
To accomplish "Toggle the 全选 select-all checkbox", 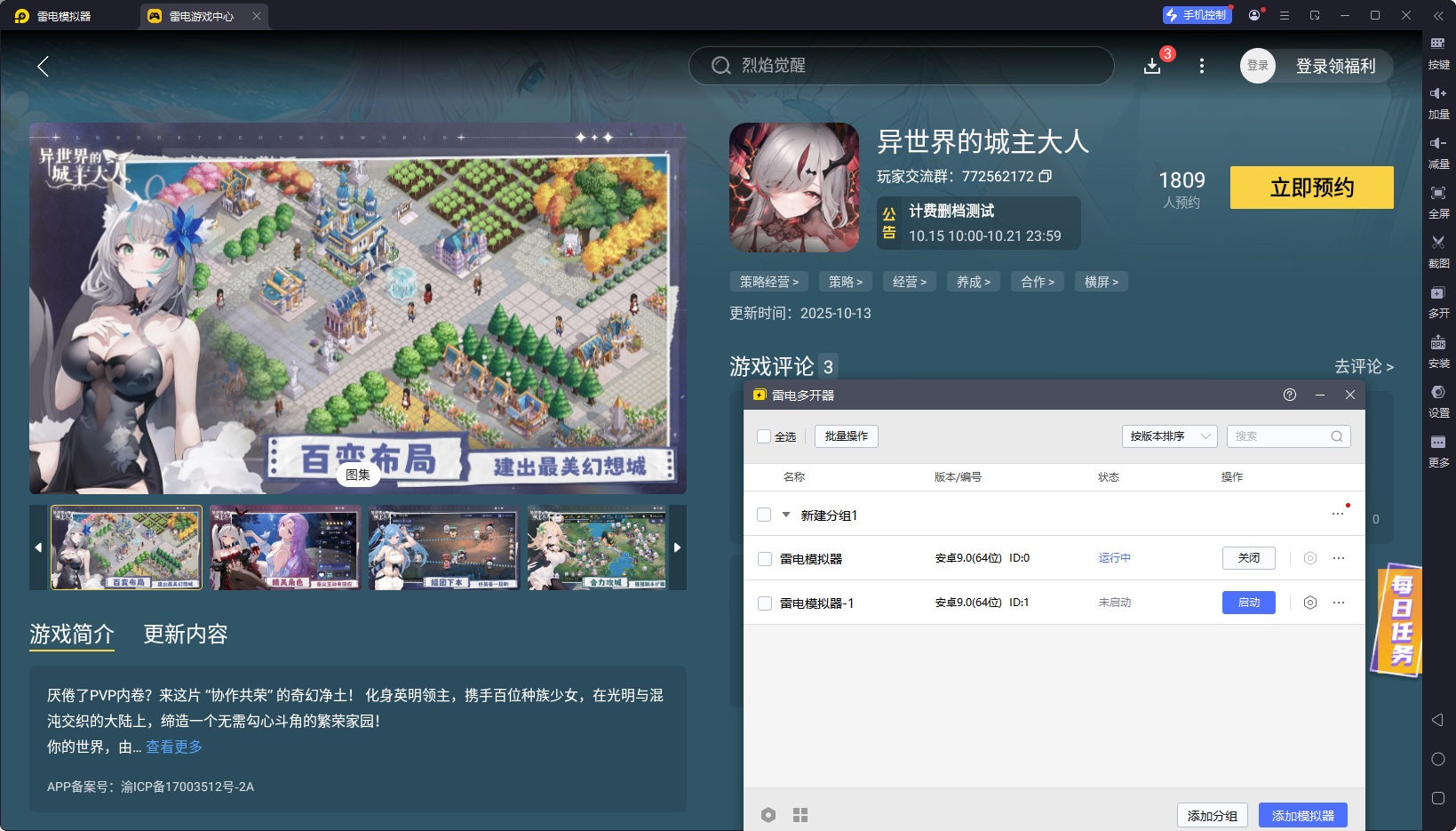I will (x=764, y=436).
